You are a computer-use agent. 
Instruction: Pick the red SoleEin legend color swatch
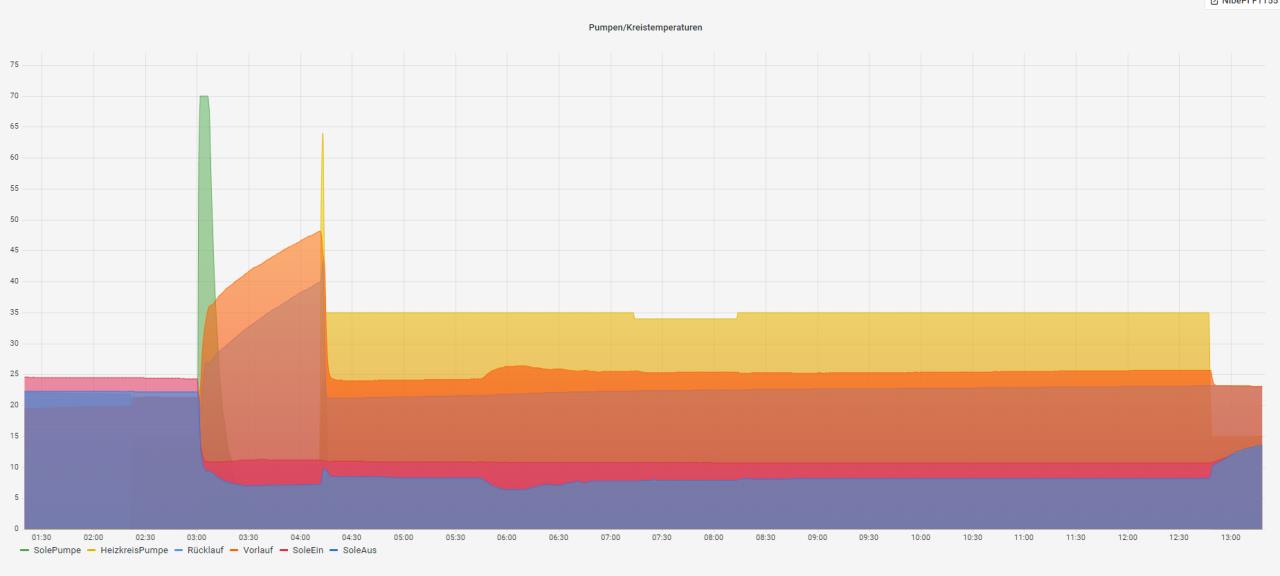tap(284, 550)
